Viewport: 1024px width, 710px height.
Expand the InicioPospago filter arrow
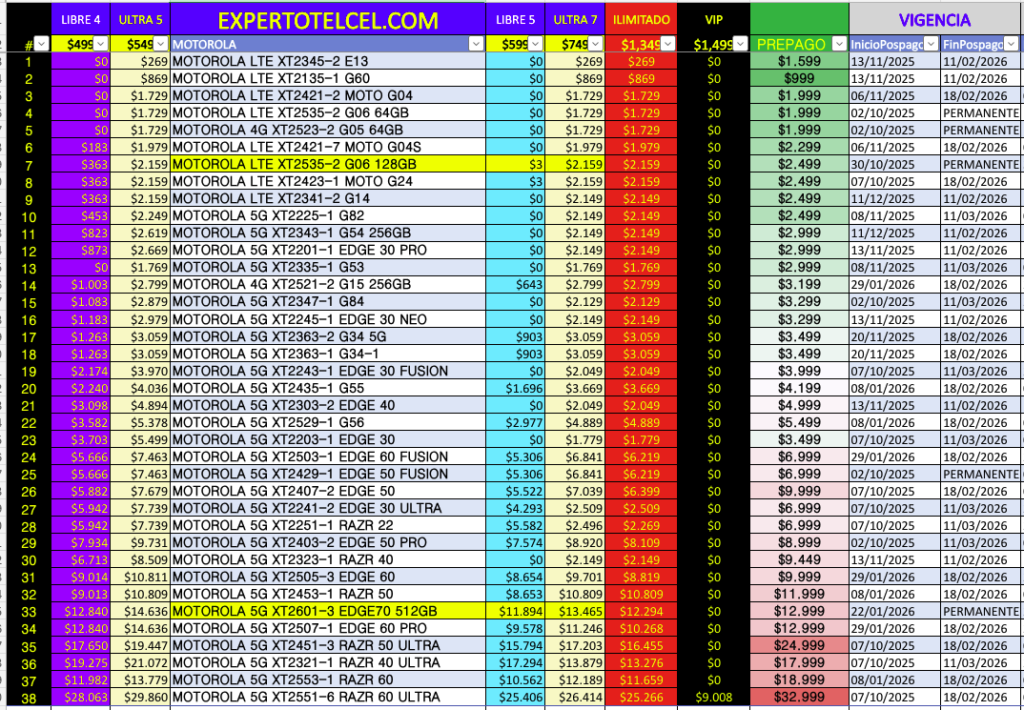click(931, 45)
